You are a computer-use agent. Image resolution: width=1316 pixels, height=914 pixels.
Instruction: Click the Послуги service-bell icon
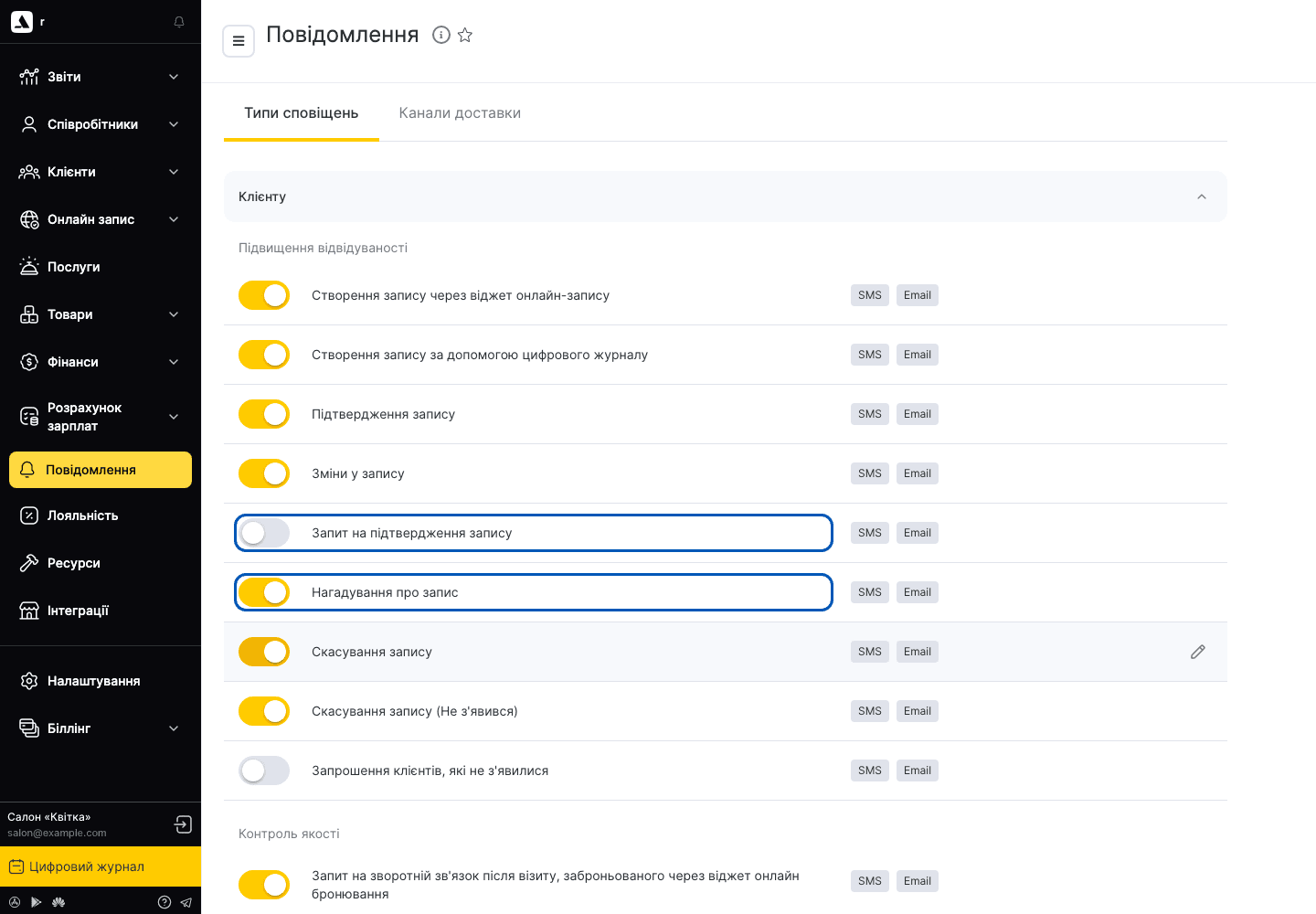coord(29,267)
